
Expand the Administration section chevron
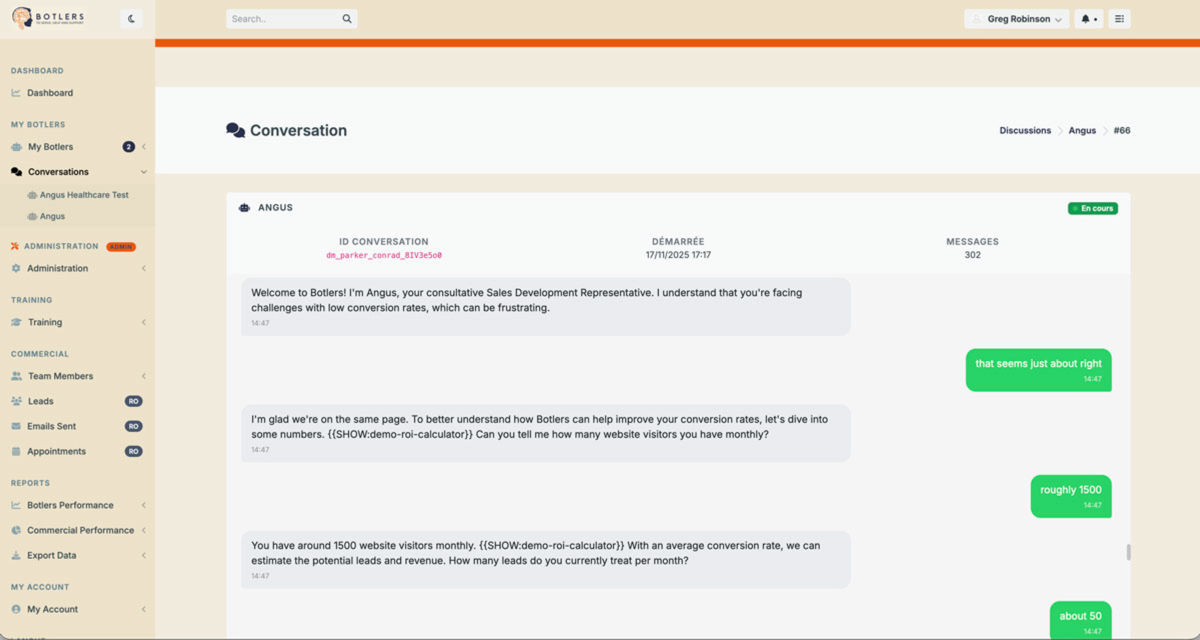(144, 268)
